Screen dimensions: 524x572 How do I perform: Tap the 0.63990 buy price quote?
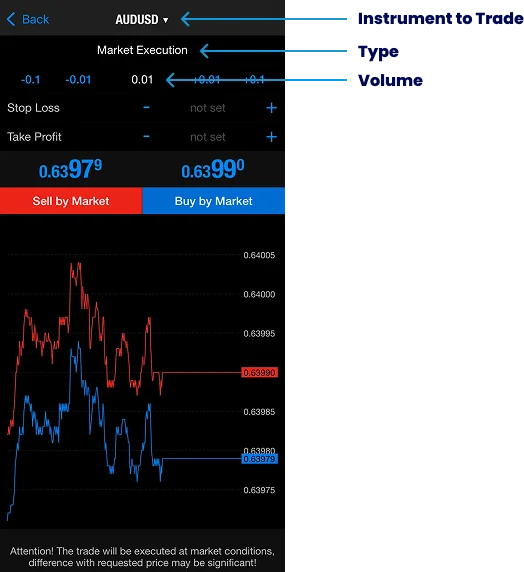tap(213, 169)
